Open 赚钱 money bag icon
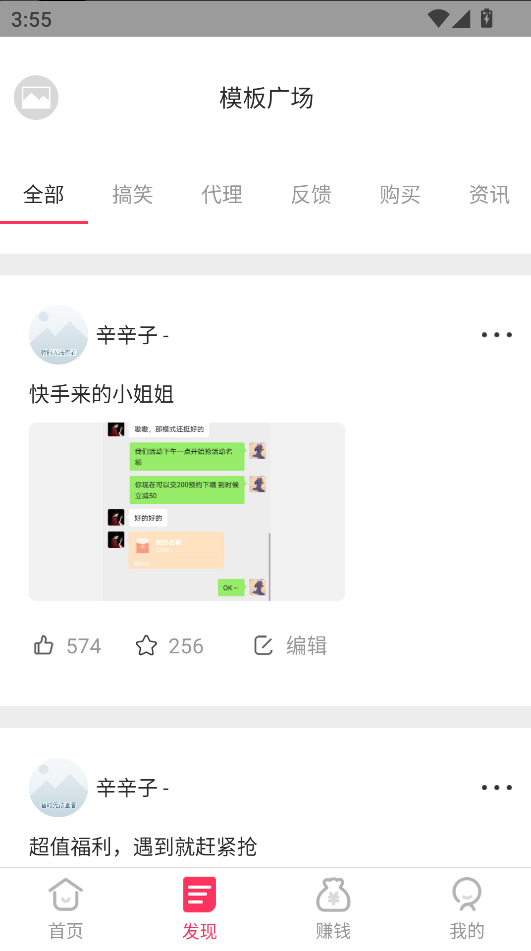Screen dimensions: 531x951 click(333, 895)
